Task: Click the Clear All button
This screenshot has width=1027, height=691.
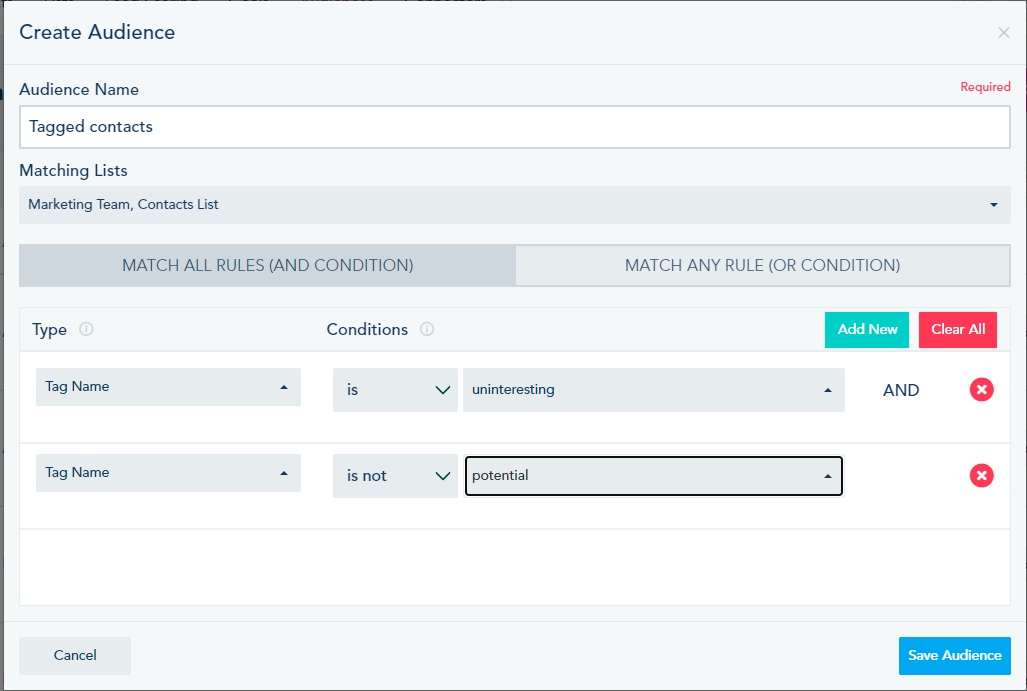Action: point(958,329)
